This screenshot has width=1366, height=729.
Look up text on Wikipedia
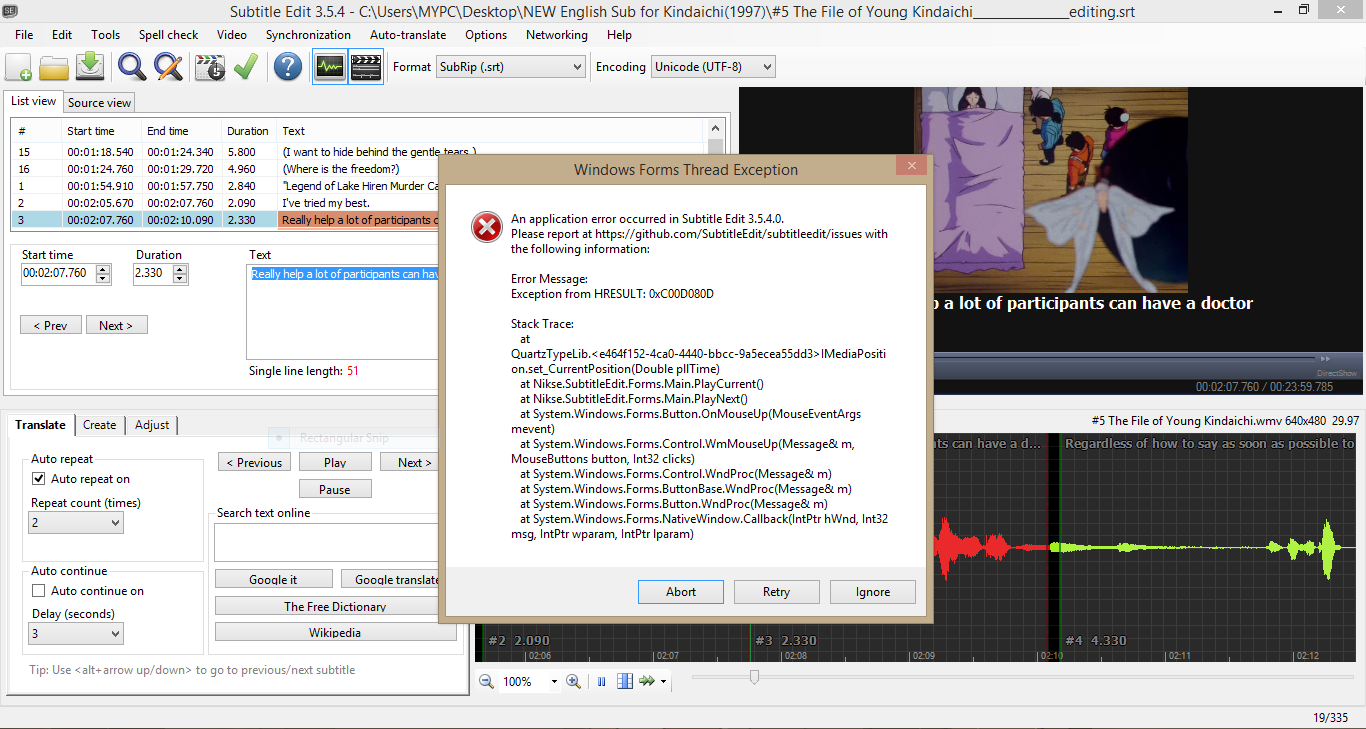335,631
